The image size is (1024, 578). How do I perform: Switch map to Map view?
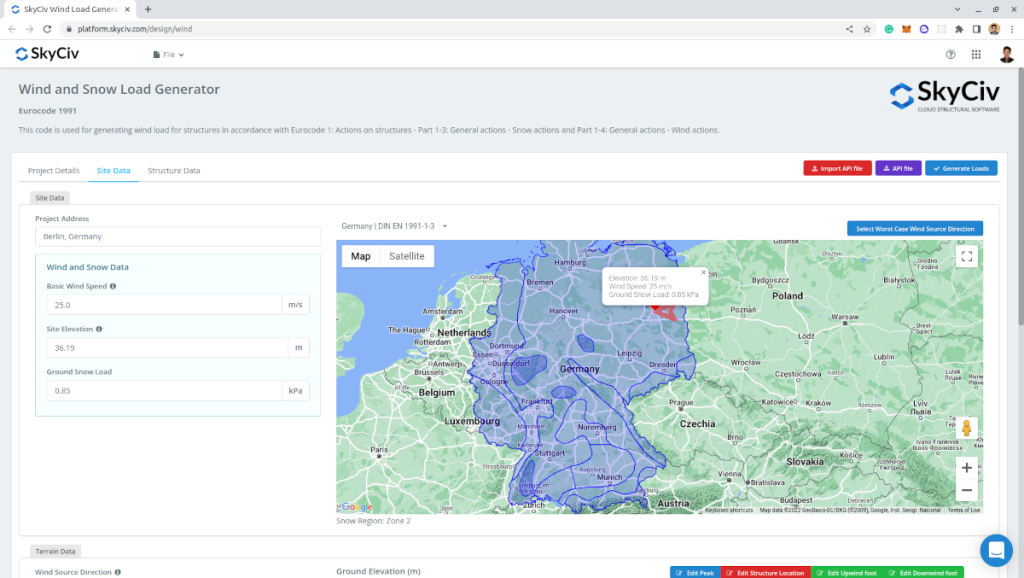coord(360,256)
